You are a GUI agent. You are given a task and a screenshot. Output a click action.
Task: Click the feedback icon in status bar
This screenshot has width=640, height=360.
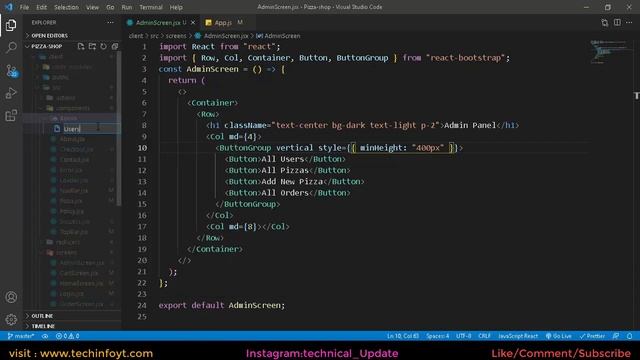(x=616, y=336)
